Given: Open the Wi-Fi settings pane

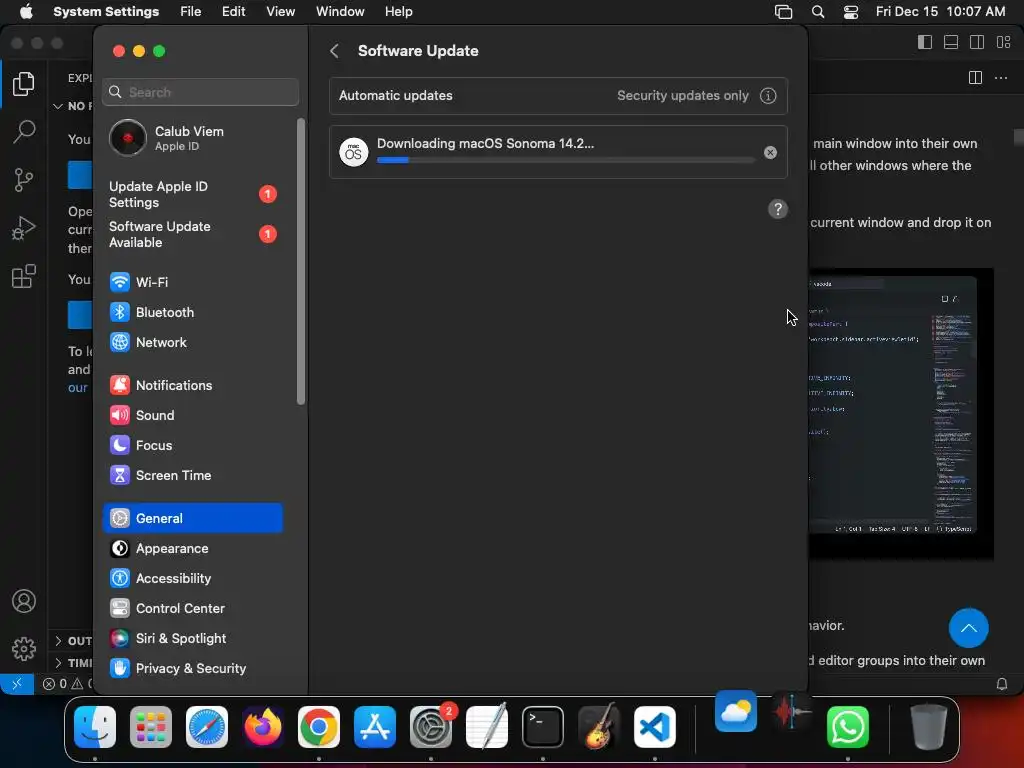Looking at the screenshot, I should [x=193, y=282].
